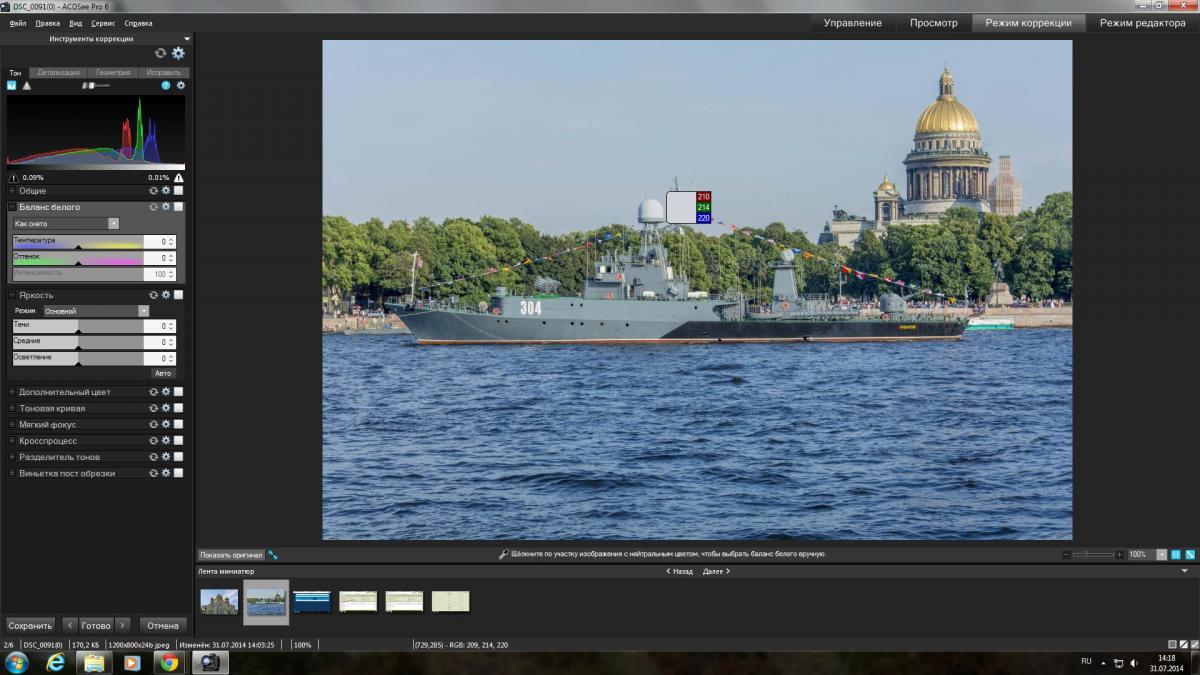This screenshot has width=1200, height=675.
Task: Reset the Баланс белого settings
Action: pyautogui.click(x=154, y=207)
